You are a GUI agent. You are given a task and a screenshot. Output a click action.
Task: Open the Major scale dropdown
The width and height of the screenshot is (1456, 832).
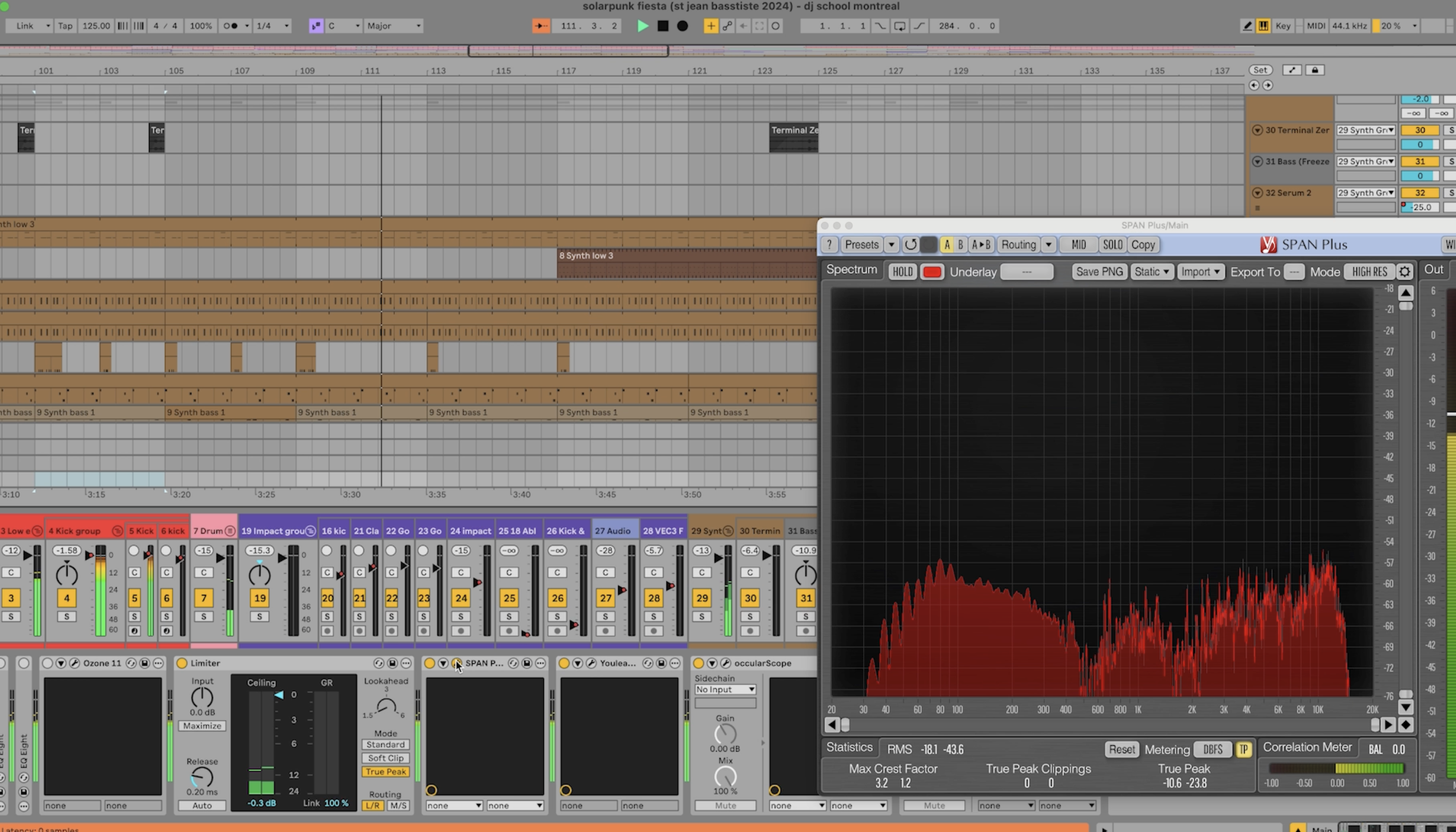pos(393,26)
